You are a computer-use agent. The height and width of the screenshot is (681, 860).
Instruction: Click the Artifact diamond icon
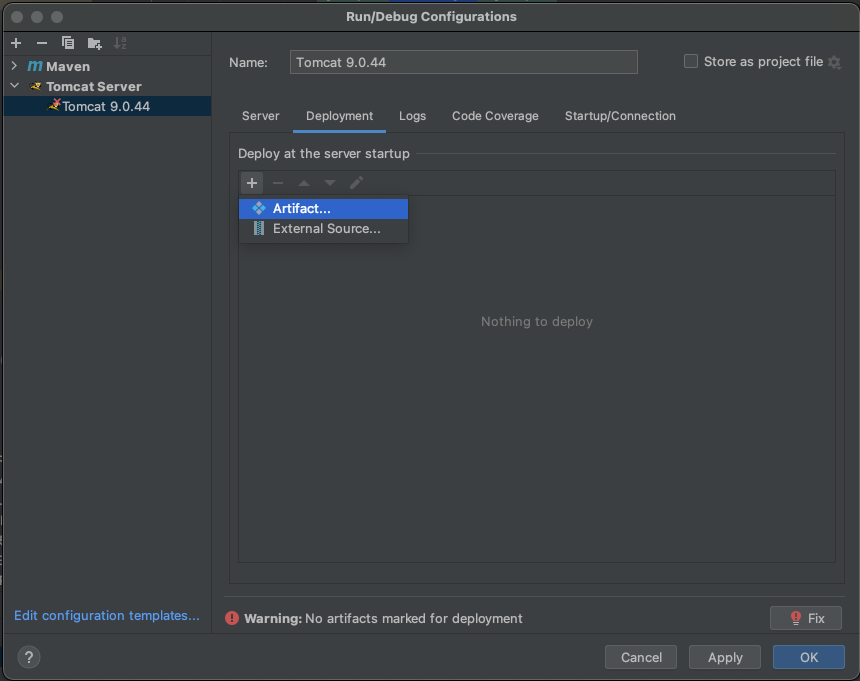259,208
